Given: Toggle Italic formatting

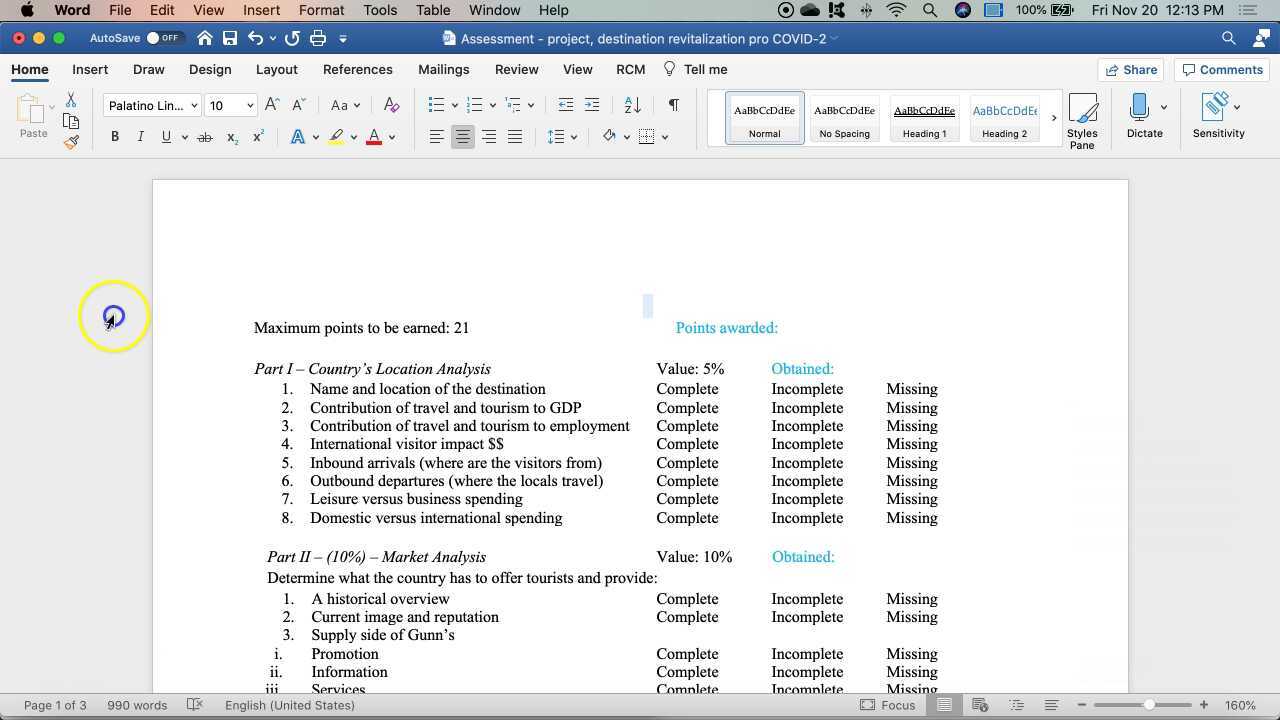Looking at the screenshot, I should [x=140, y=137].
